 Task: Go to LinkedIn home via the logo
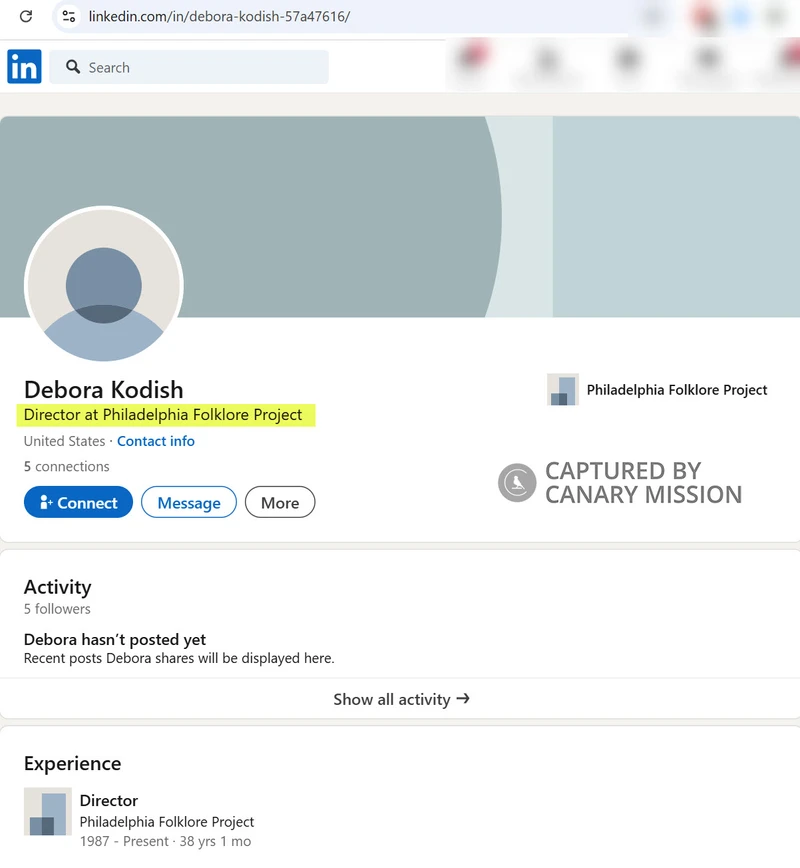24,66
